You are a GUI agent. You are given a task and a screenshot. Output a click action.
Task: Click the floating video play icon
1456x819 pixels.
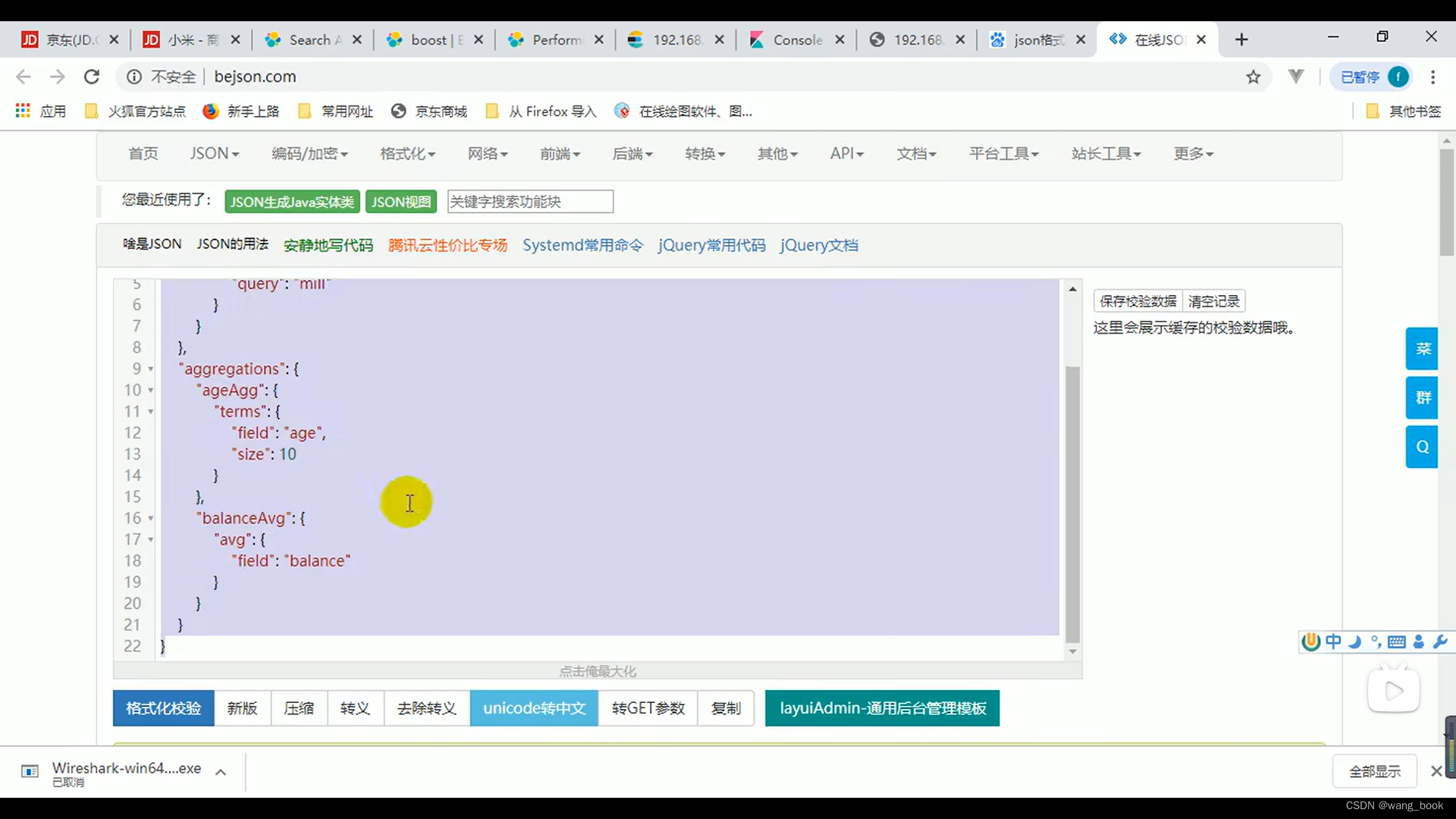point(1394,690)
